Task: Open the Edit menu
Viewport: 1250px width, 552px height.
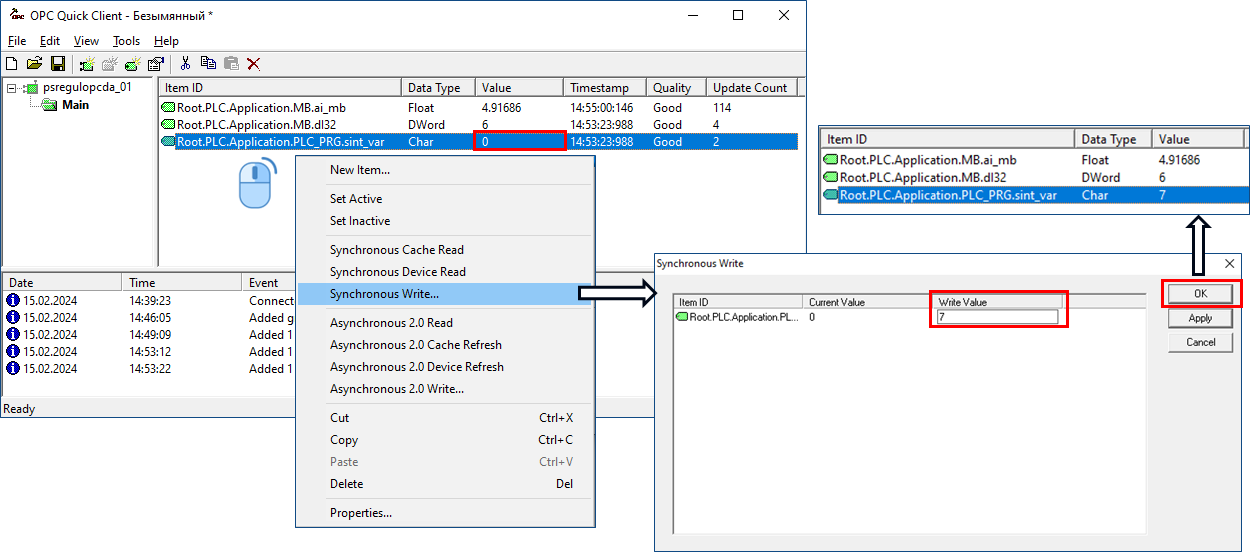Action: pyautogui.click(x=50, y=41)
